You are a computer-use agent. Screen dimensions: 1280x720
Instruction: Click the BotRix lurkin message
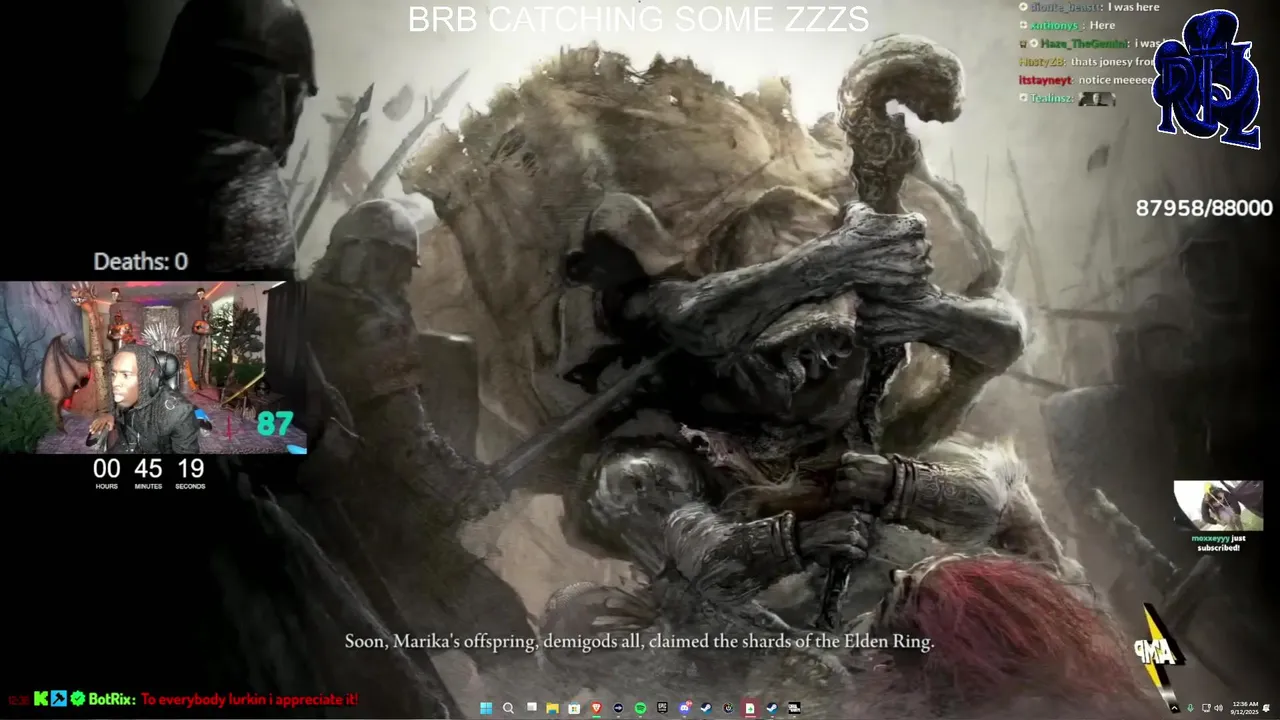point(249,700)
